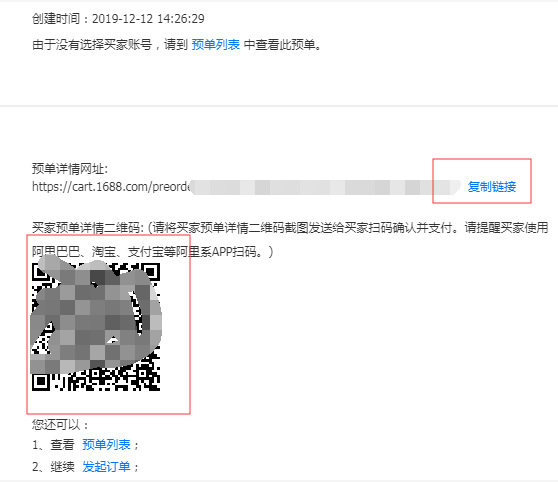The height and width of the screenshot is (482, 558).
Task: Click the 阿里系APP扫码 instruction line
Action: click(152, 252)
